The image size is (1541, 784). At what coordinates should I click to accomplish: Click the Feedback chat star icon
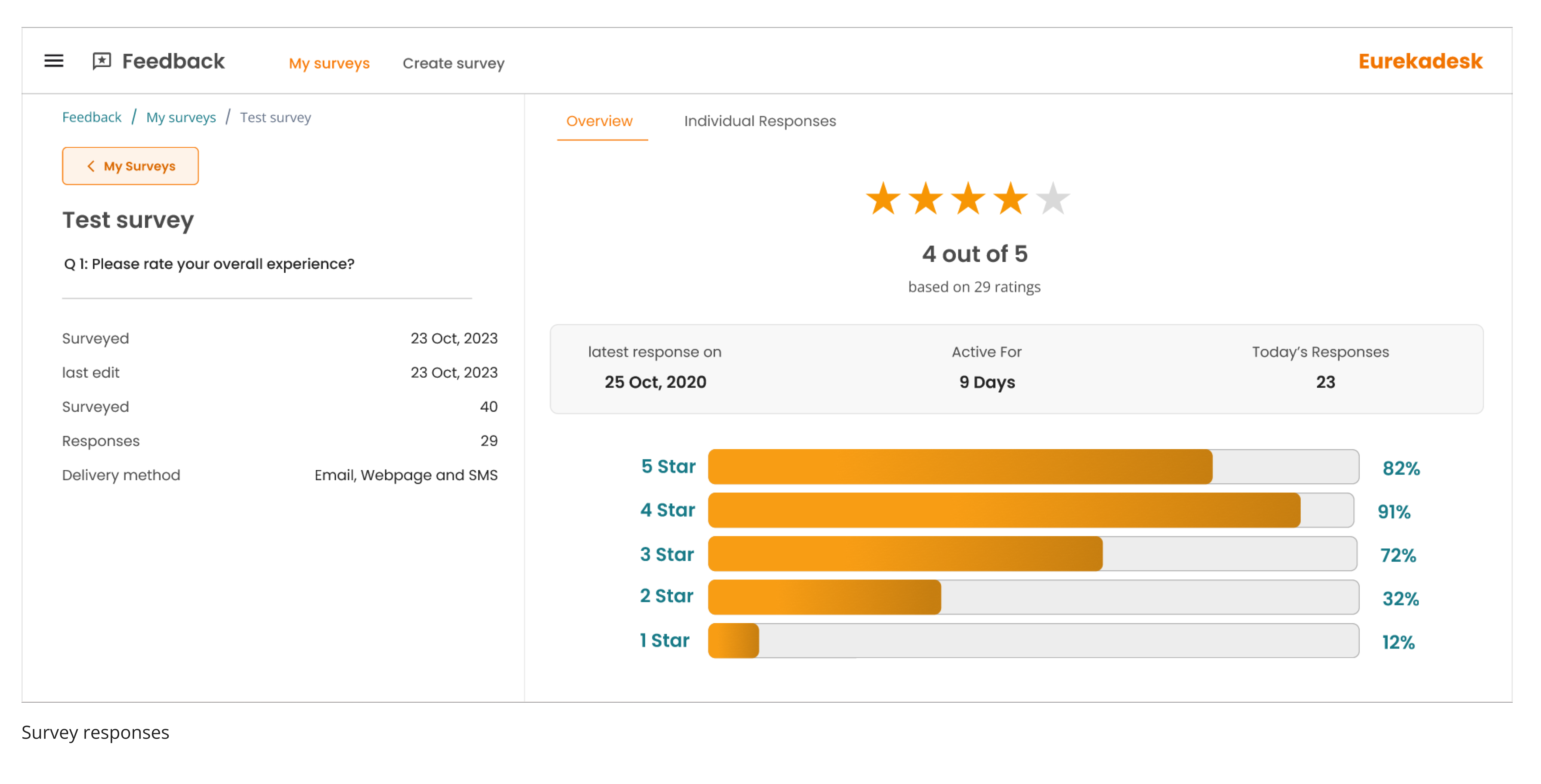[102, 61]
